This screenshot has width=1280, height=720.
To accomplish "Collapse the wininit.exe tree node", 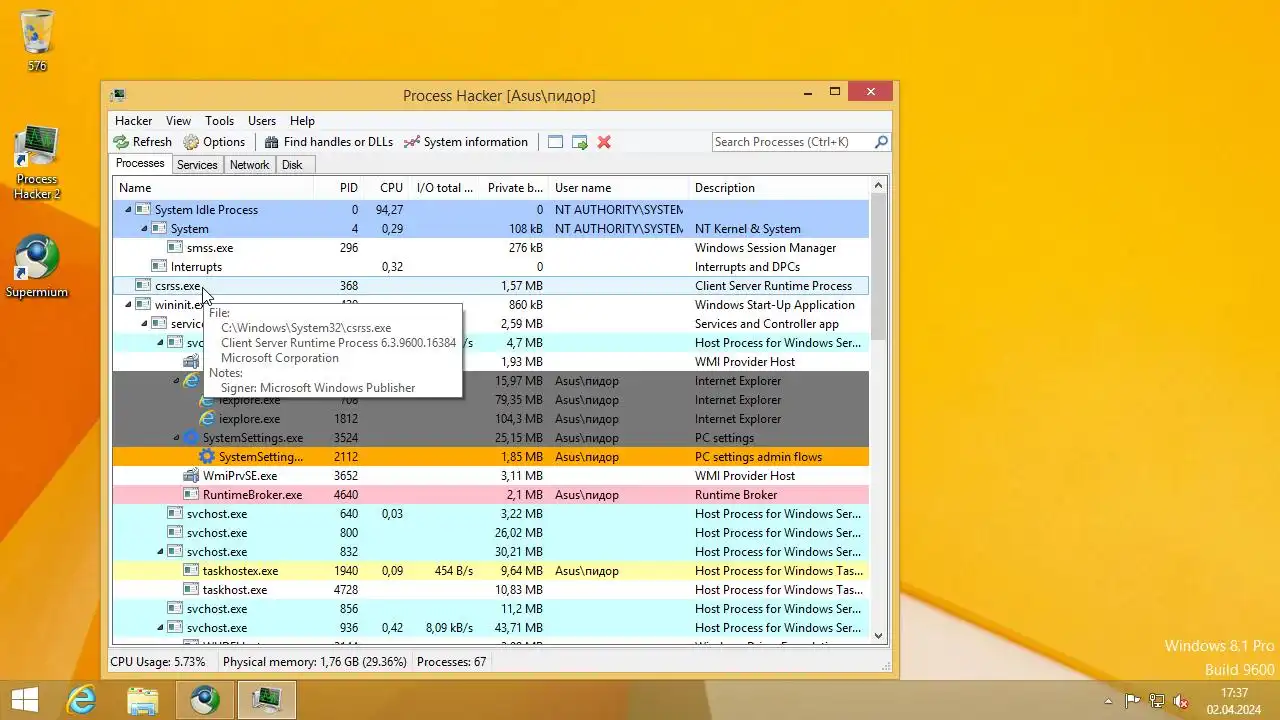I will (x=128, y=305).
